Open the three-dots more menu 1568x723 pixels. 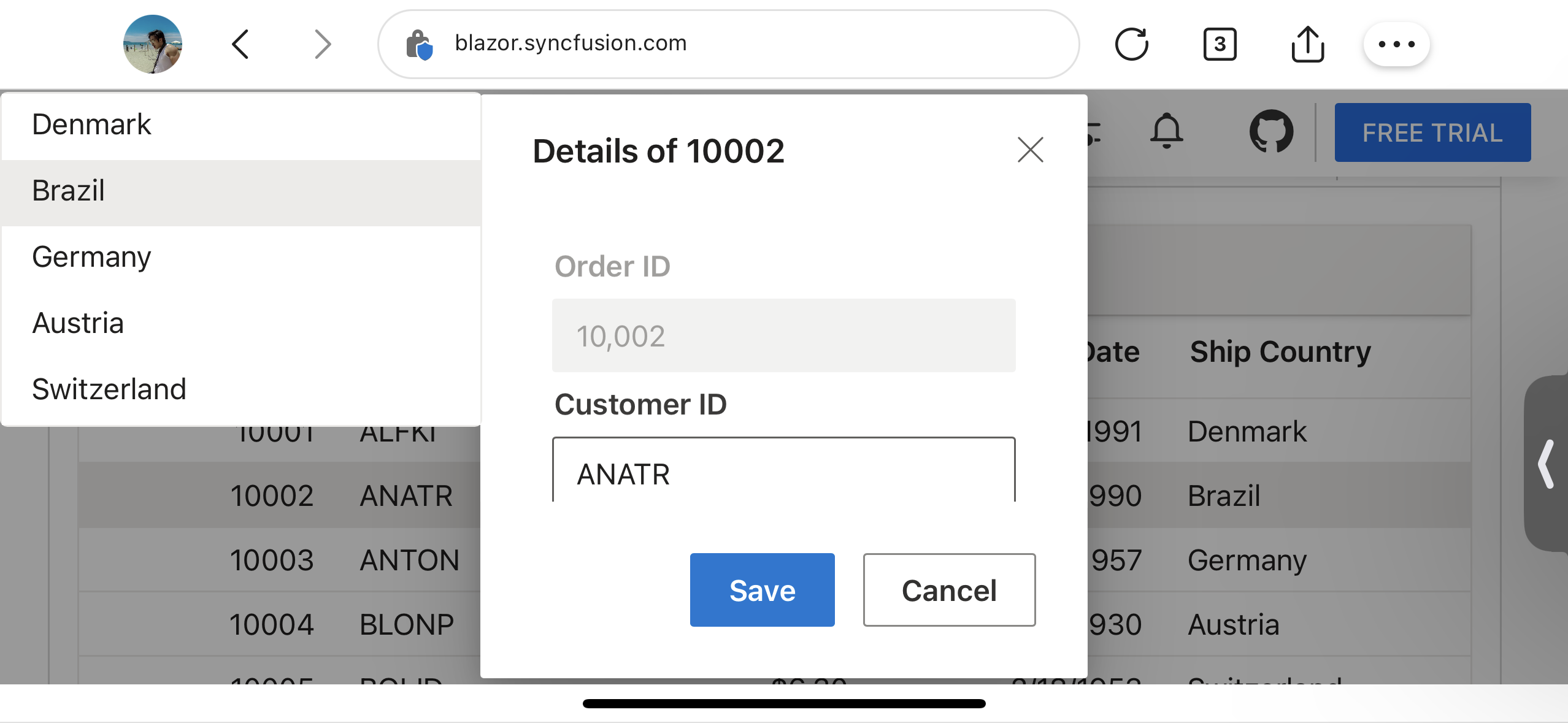[x=1396, y=44]
